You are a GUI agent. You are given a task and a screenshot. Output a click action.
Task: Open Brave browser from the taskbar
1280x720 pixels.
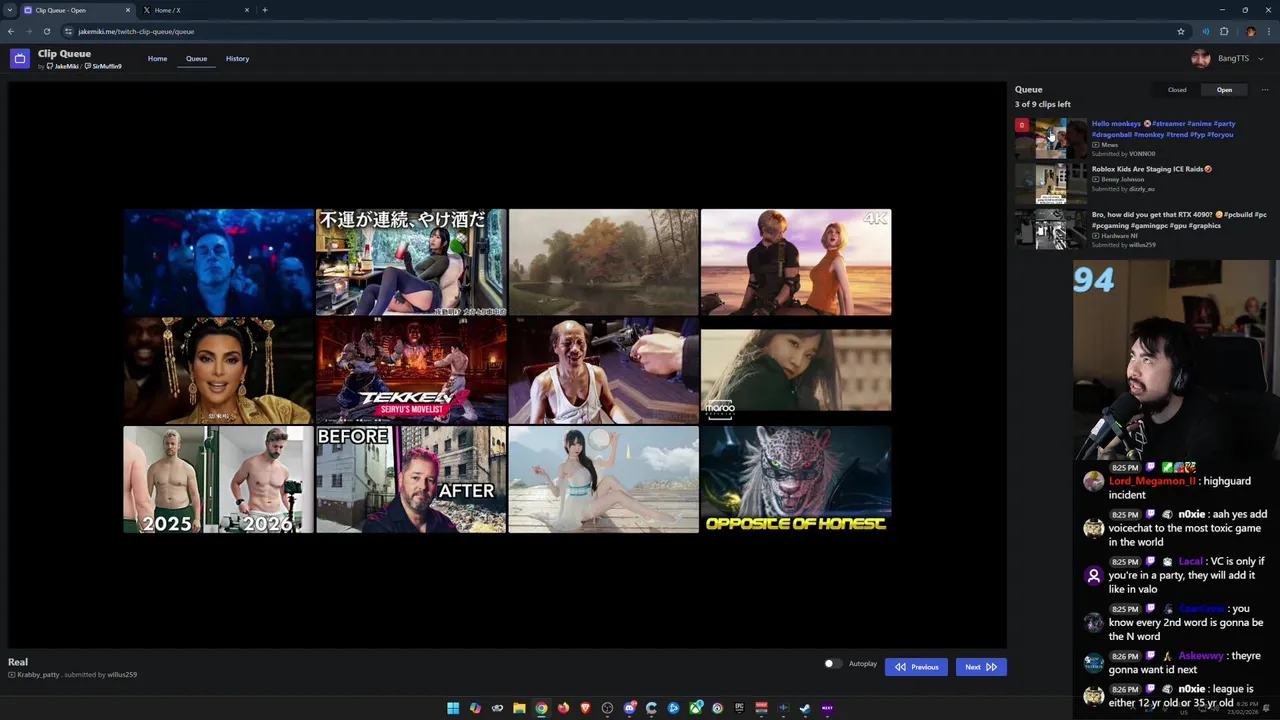pos(585,708)
